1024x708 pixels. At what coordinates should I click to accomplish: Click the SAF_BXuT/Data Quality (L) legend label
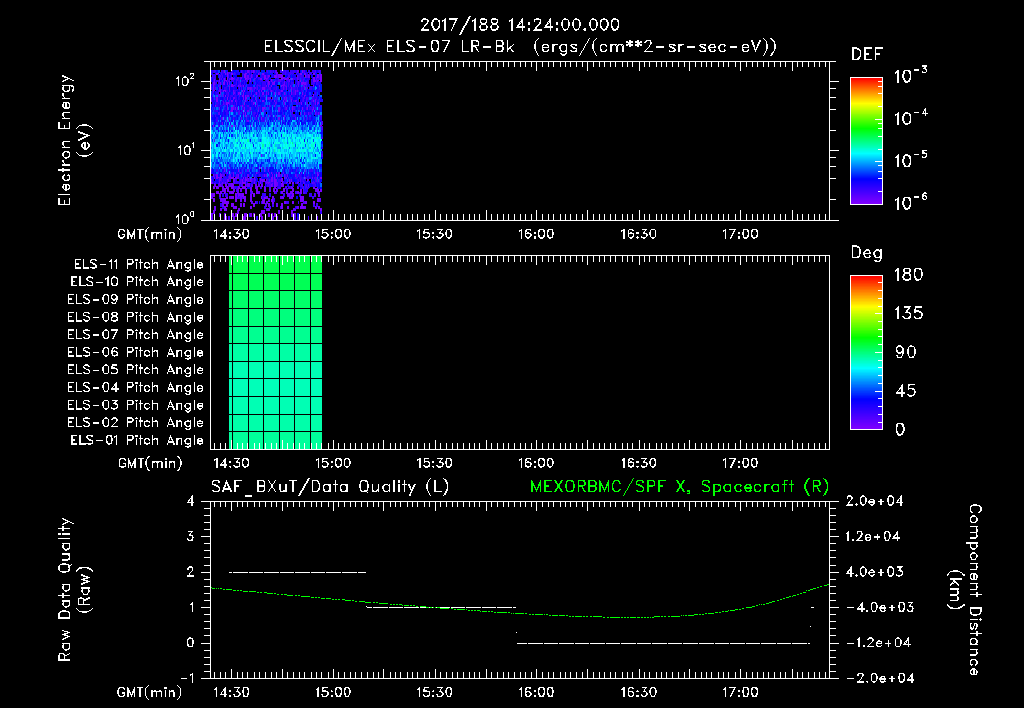pyautogui.click(x=330, y=487)
